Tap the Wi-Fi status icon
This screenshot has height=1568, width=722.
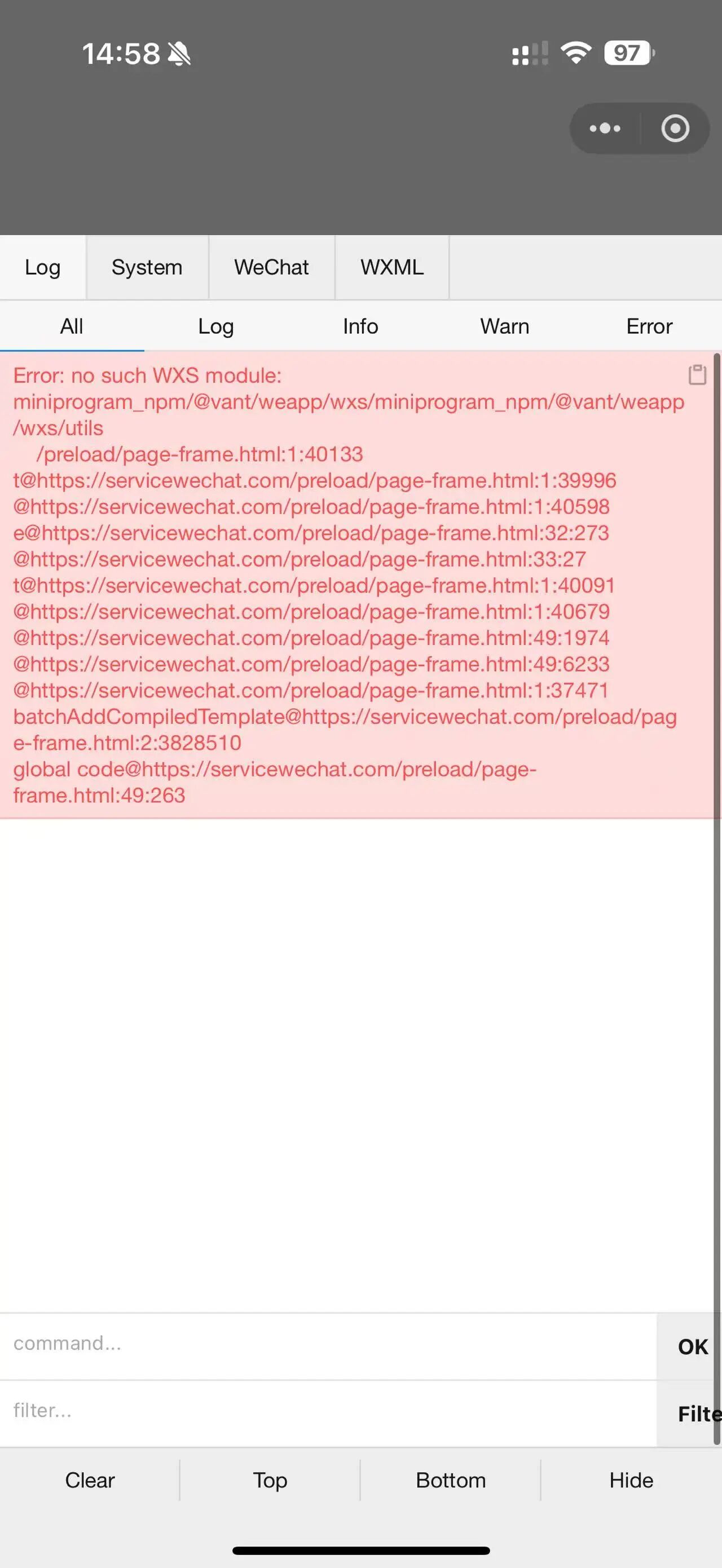pyautogui.click(x=576, y=53)
